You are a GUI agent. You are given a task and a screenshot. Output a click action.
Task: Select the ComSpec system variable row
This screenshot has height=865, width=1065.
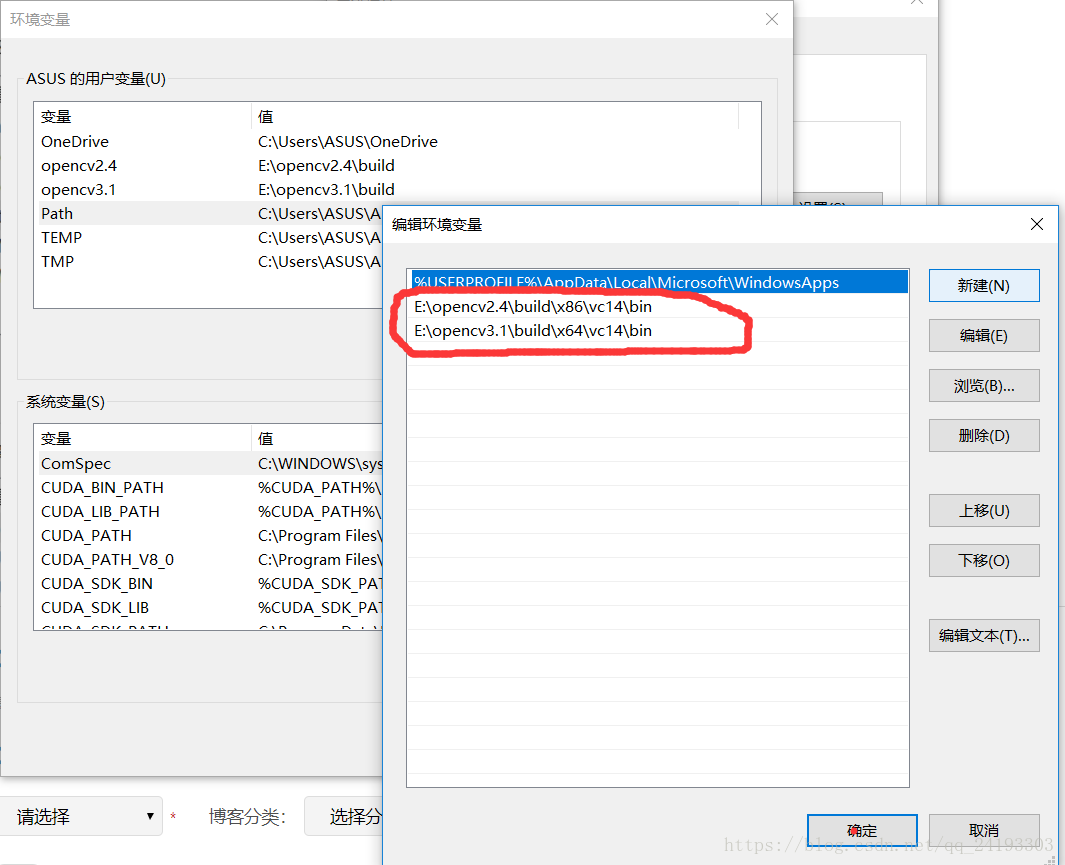click(x=211, y=464)
